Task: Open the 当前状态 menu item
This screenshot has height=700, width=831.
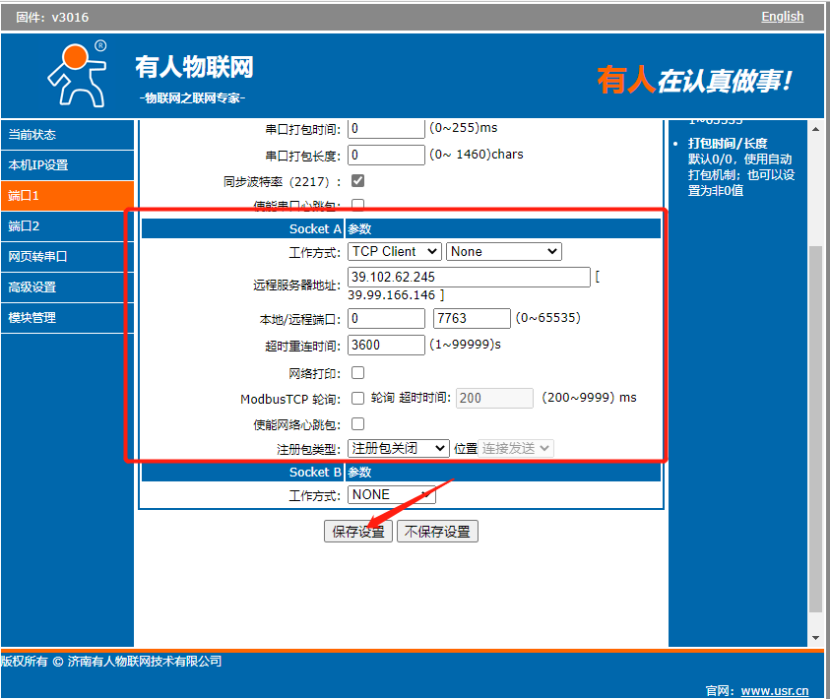Action: tap(32, 135)
